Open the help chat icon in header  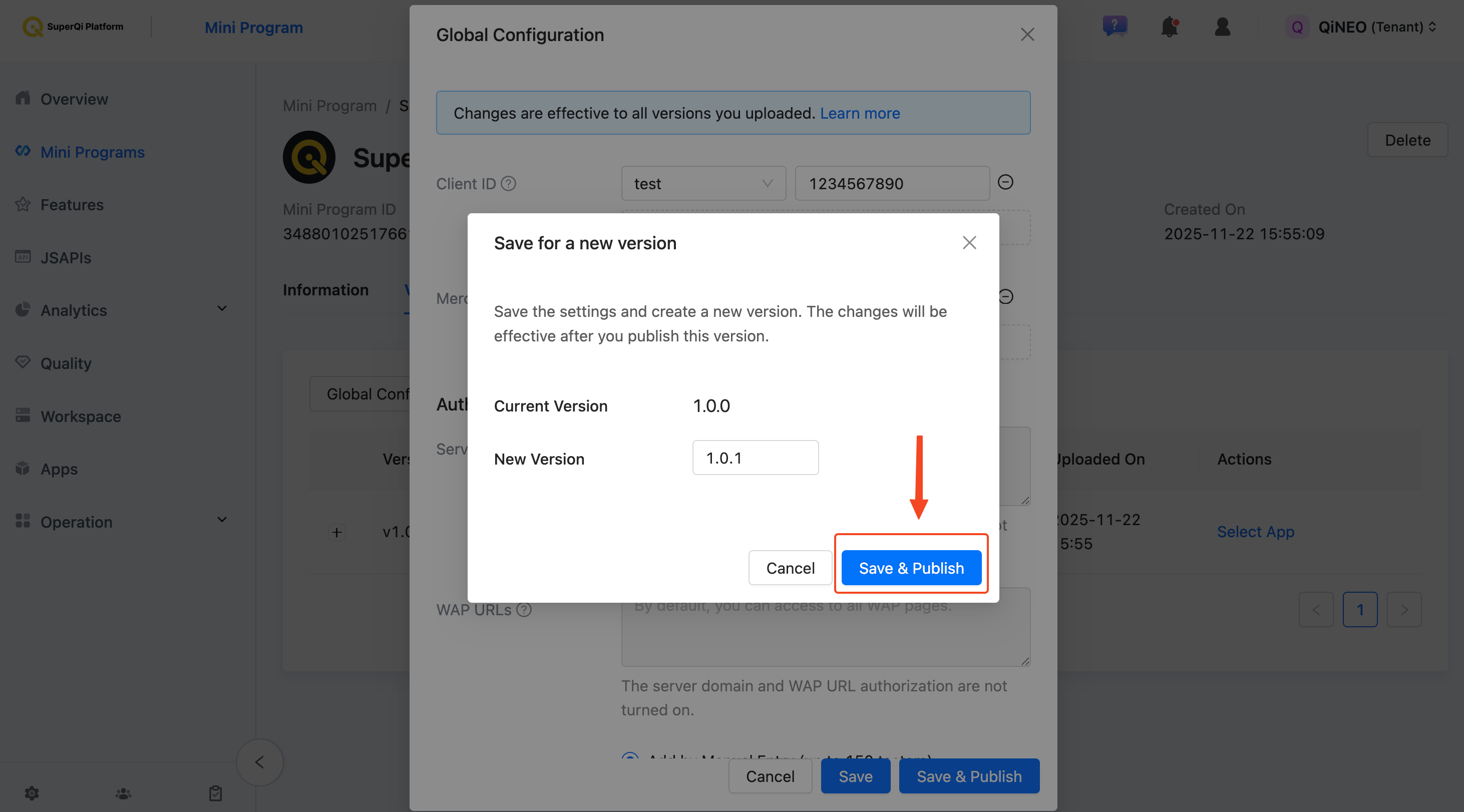(1115, 26)
